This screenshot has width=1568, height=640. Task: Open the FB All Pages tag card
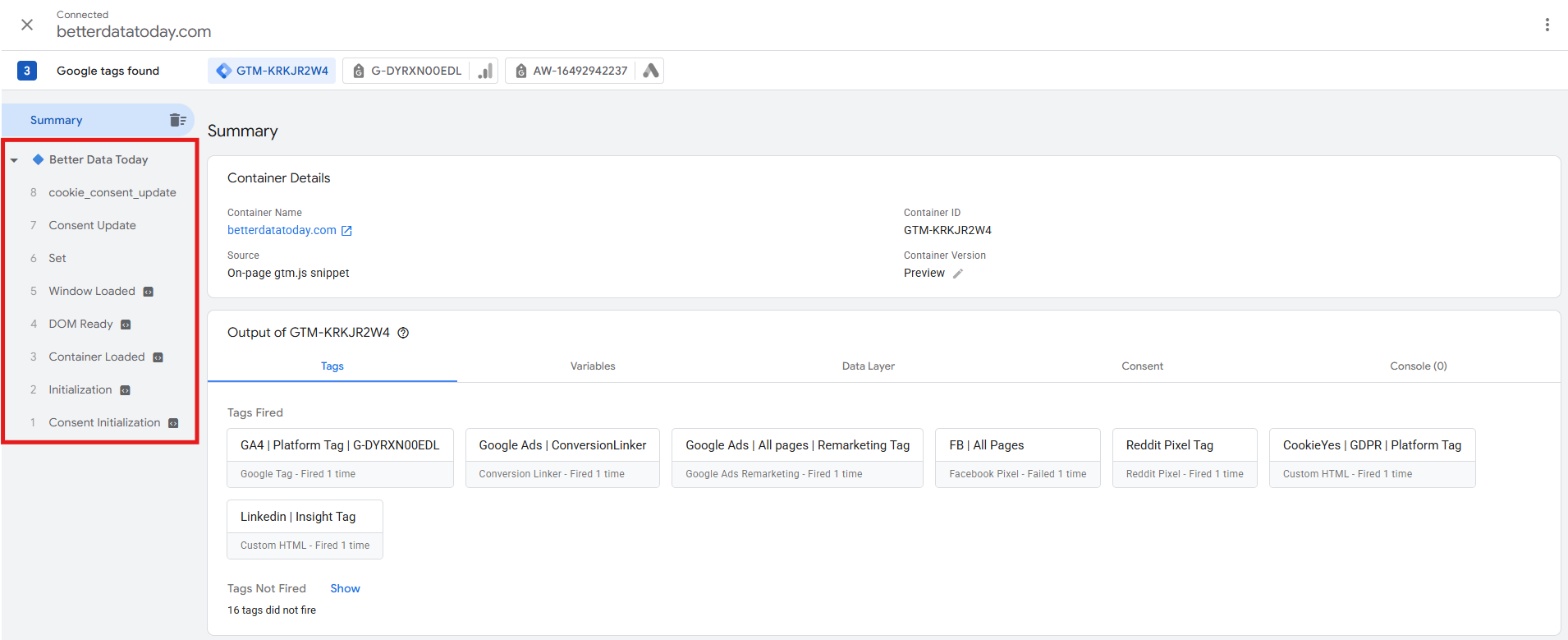click(1018, 458)
